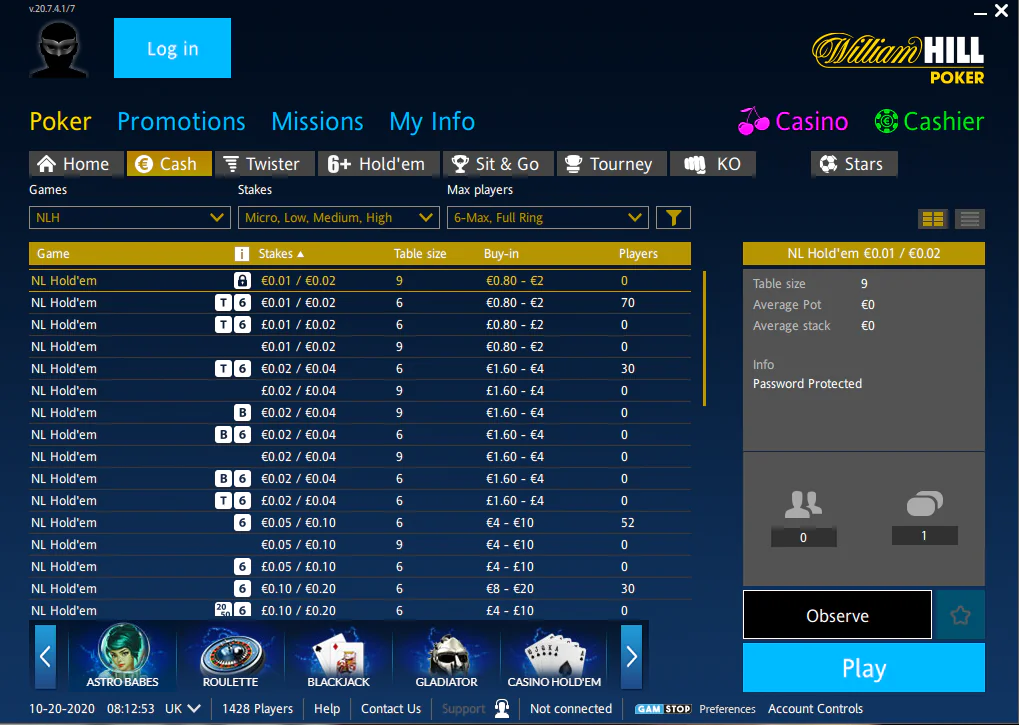1019x725 pixels.
Task: Switch to list view layout icon
Action: coord(969,218)
